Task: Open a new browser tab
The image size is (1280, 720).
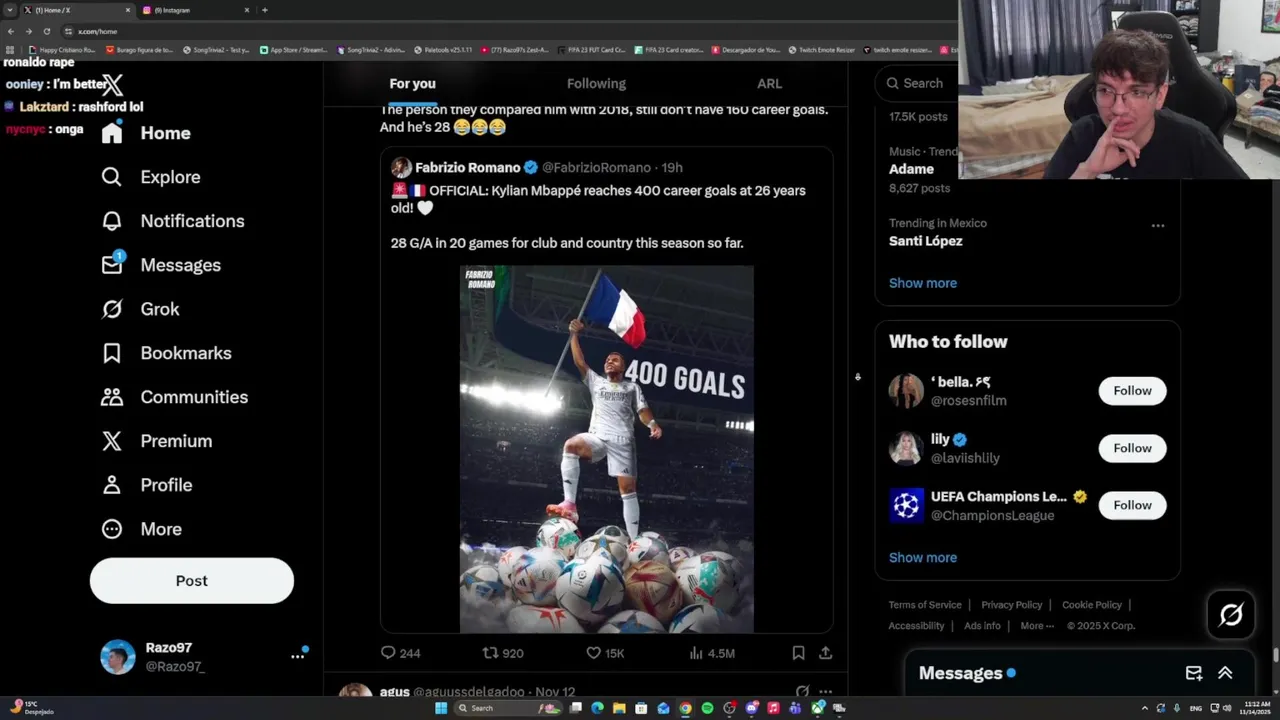Action: coord(264,10)
